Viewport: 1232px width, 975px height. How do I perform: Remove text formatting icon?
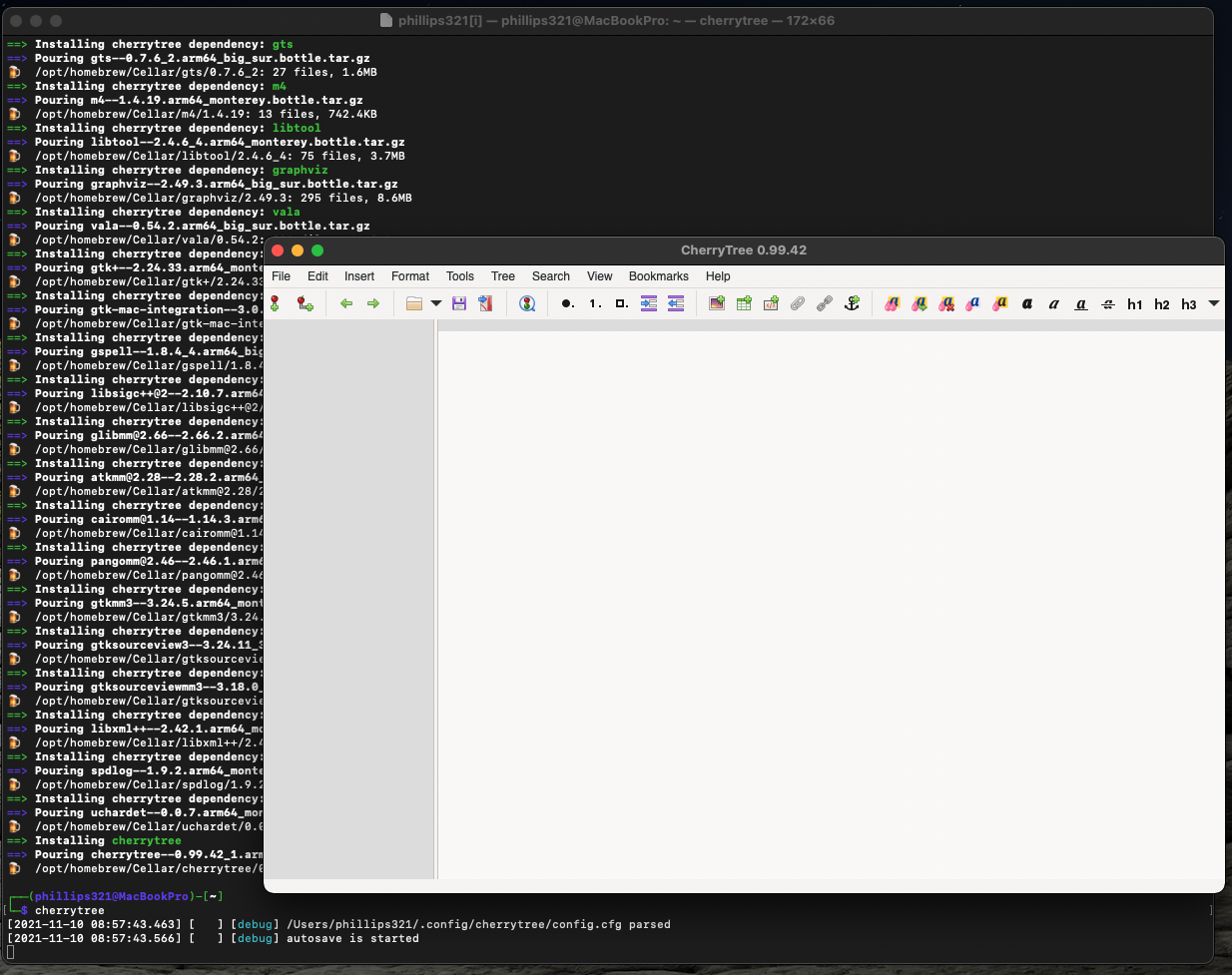click(x=893, y=303)
